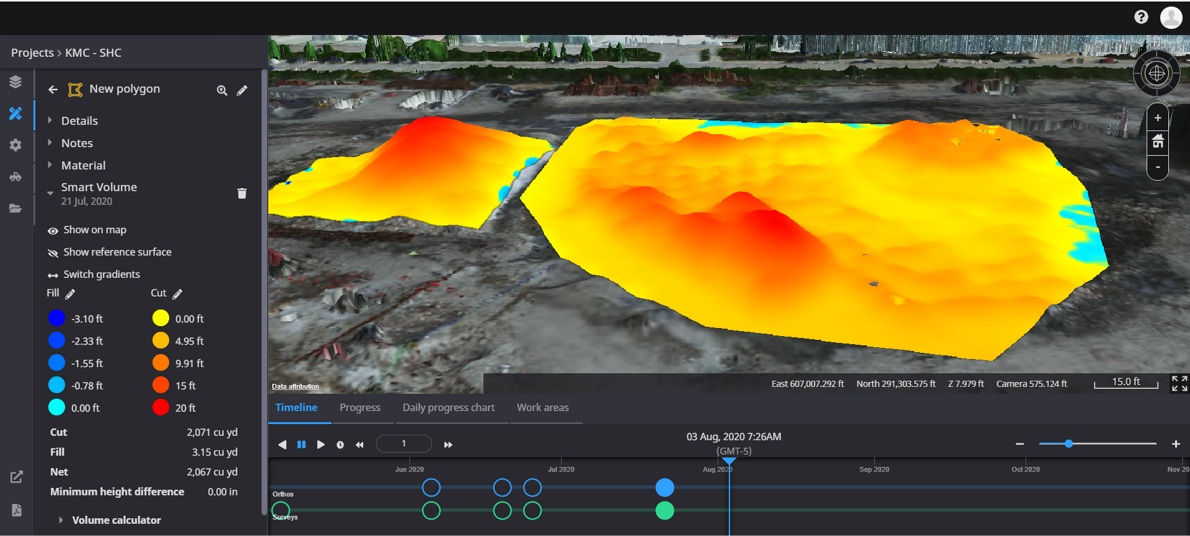Viewport: 1190px width, 536px height.
Task: Reset view with the home button
Action: coord(1157,142)
